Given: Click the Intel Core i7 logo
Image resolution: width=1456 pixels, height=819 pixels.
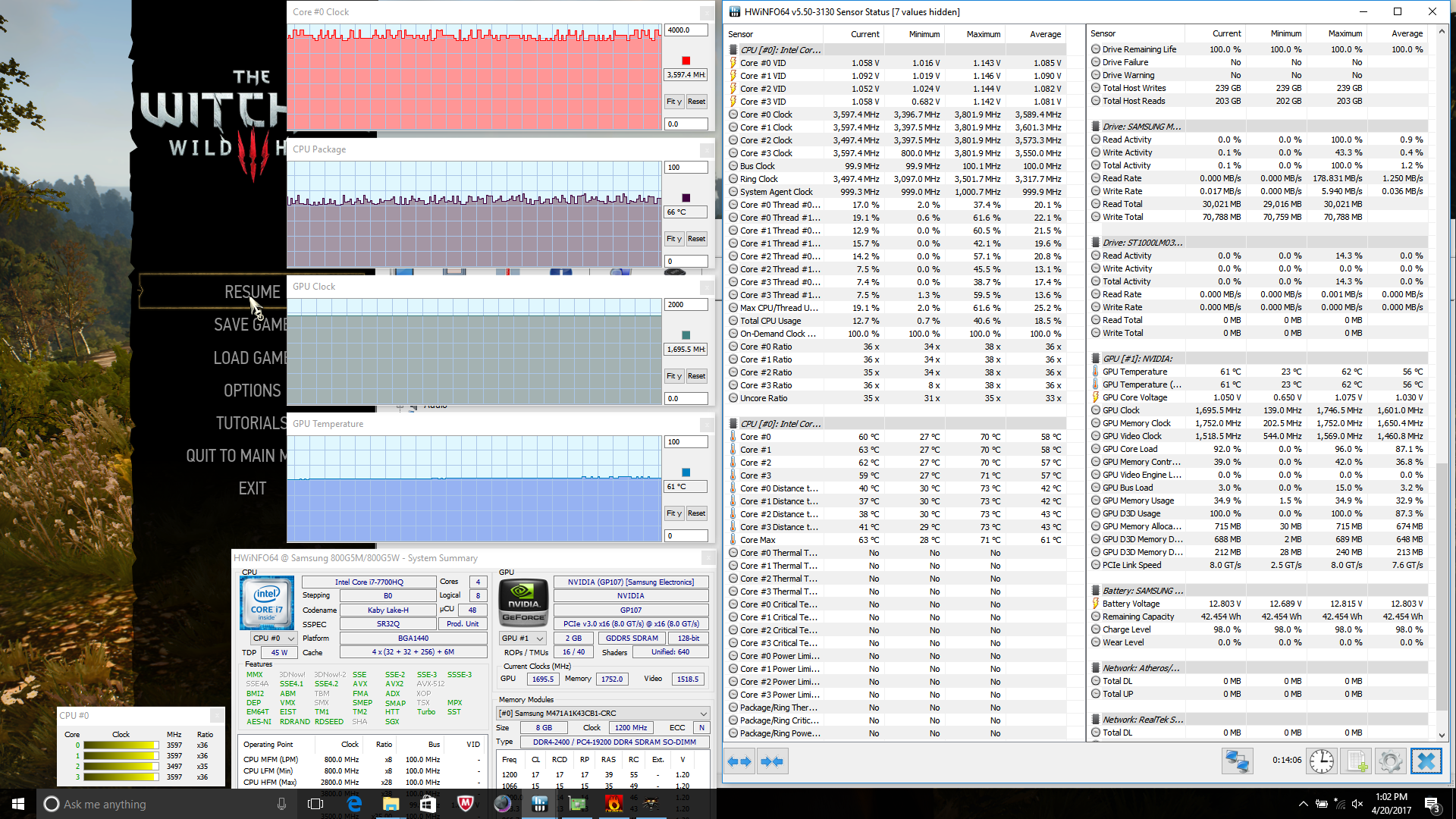Looking at the screenshot, I should [267, 603].
